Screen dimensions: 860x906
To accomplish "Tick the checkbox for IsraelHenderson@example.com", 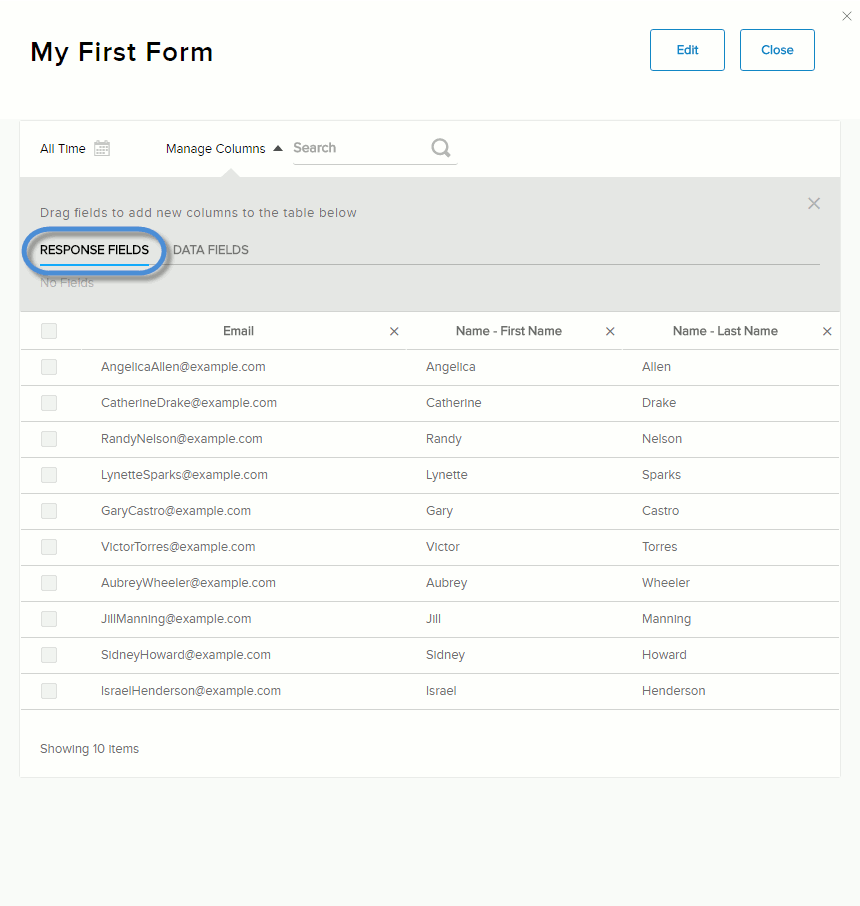I will click(x=49, y=691).
